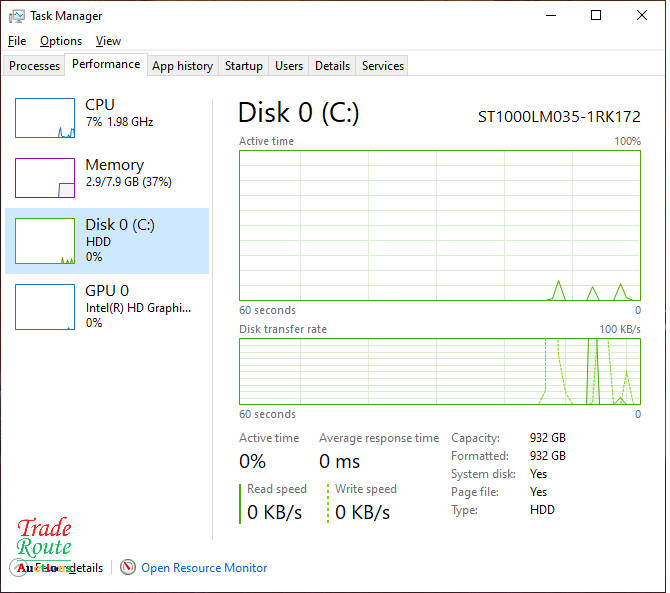This screenshot has width=670, height=593.
Task: Collapse view using Fewer details arrow
Action: [x=20, y=568]
